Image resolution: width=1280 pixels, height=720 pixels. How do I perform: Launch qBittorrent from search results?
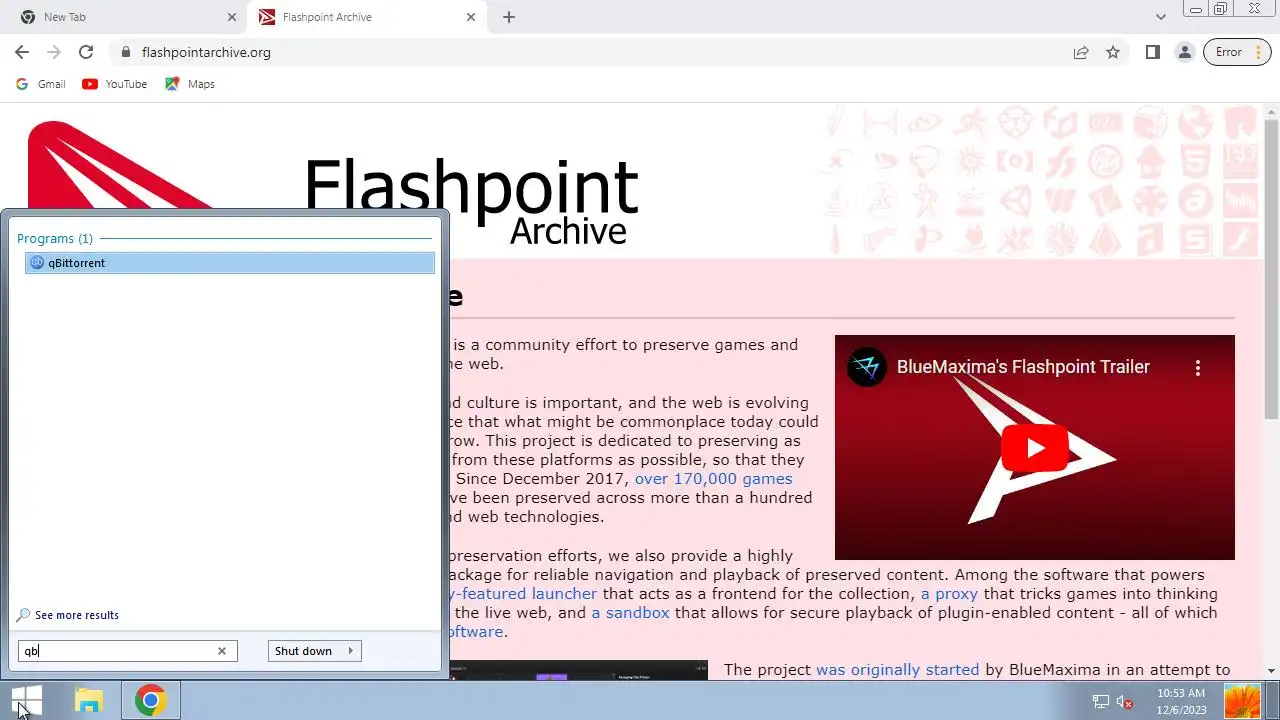pos(229,263)
